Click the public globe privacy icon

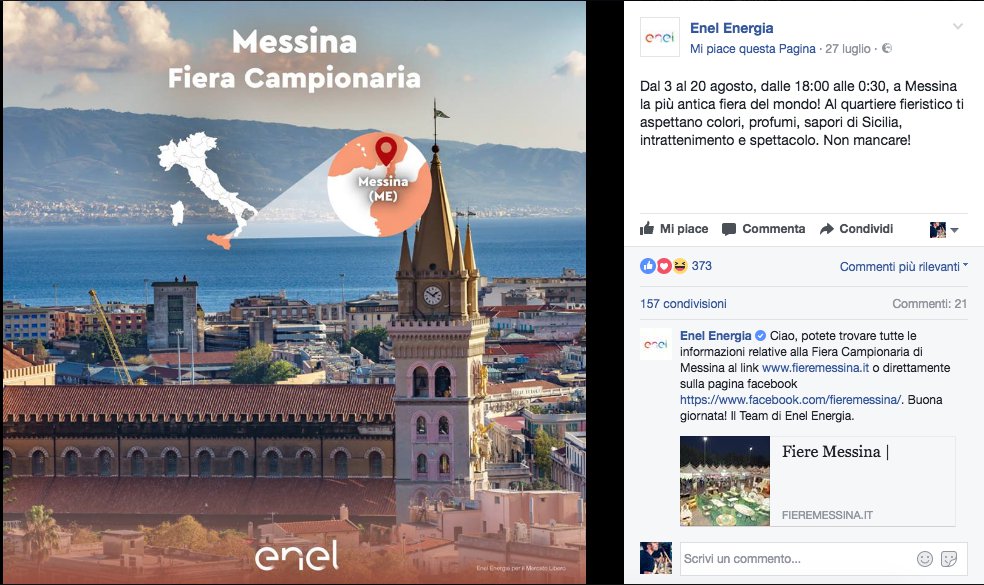pyautogui.click(x=887, y=48)
